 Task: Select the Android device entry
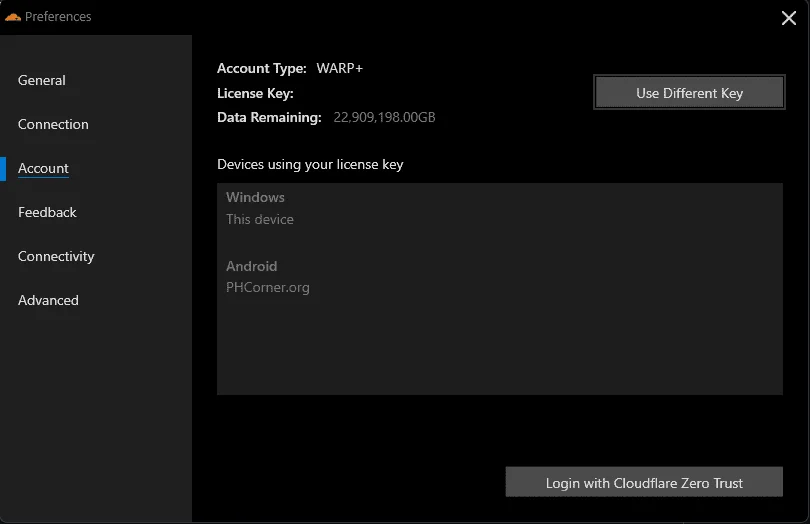pos(252,266)
